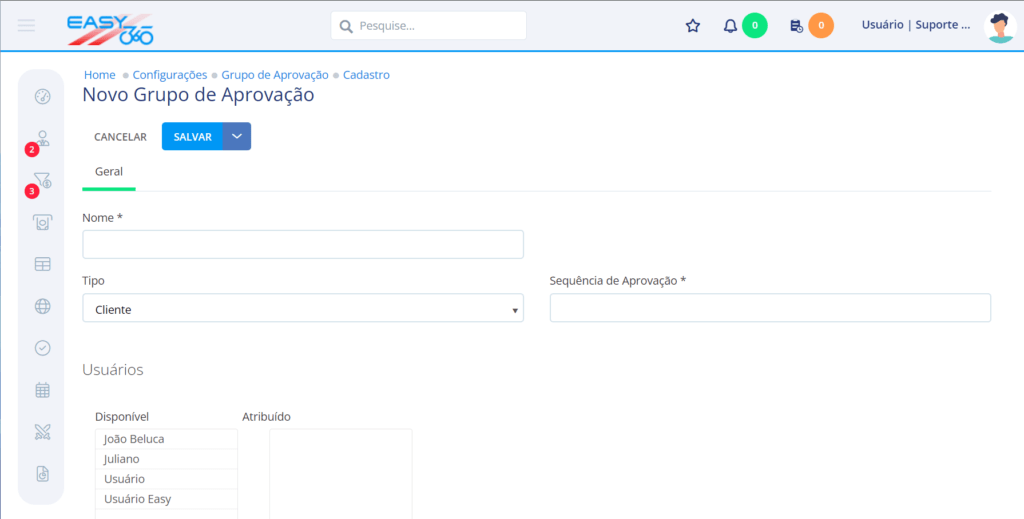Click the Cadastro breadcrumb link
This screenshot has width=1024, height=519.
click(x=366, y=75)
